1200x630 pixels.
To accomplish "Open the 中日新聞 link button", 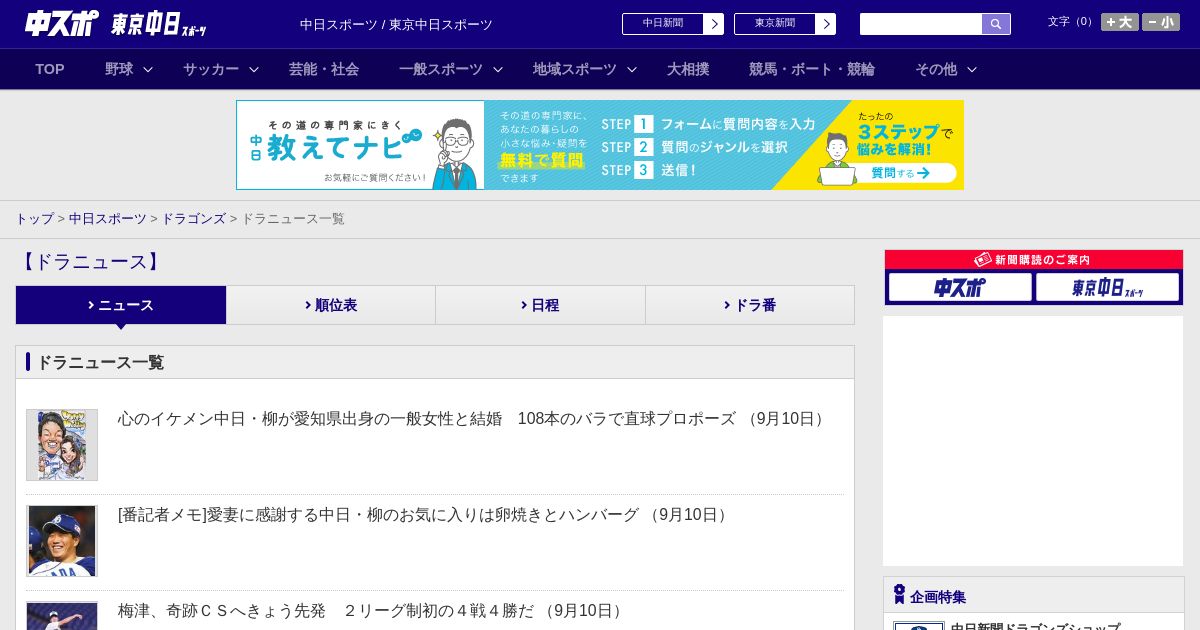I will click(x=663, y=24).
